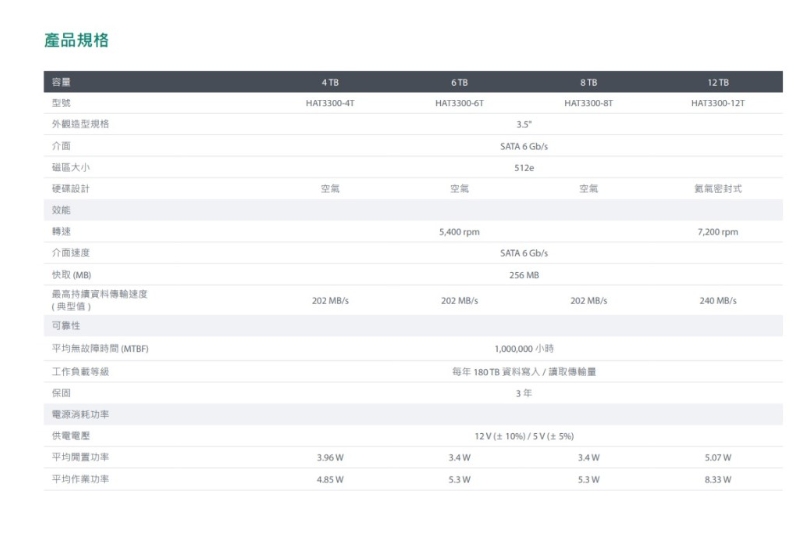Click the 3.96 W idle power value

coord(330,458)
